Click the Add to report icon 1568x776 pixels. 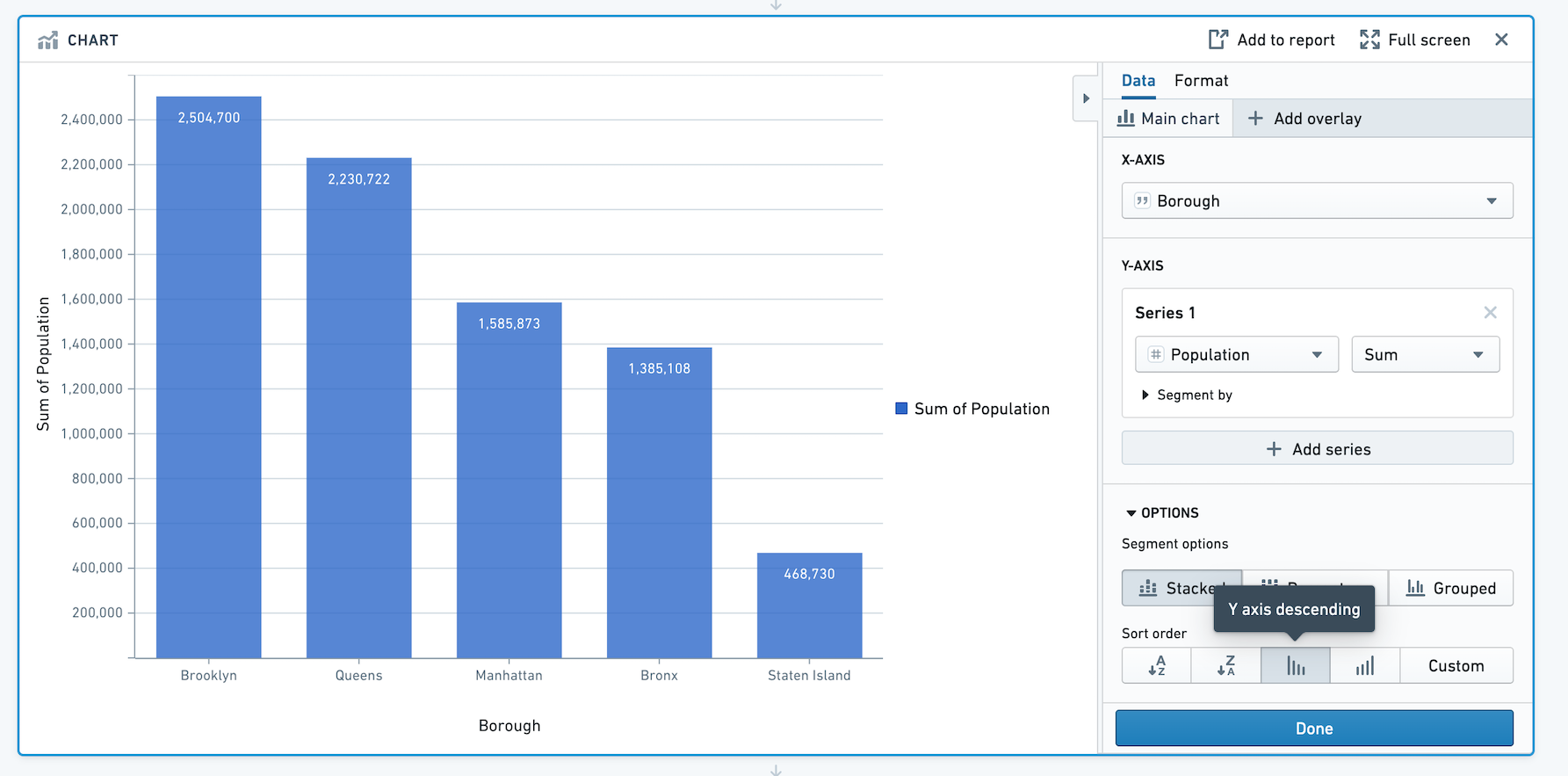pos(1218,40)
